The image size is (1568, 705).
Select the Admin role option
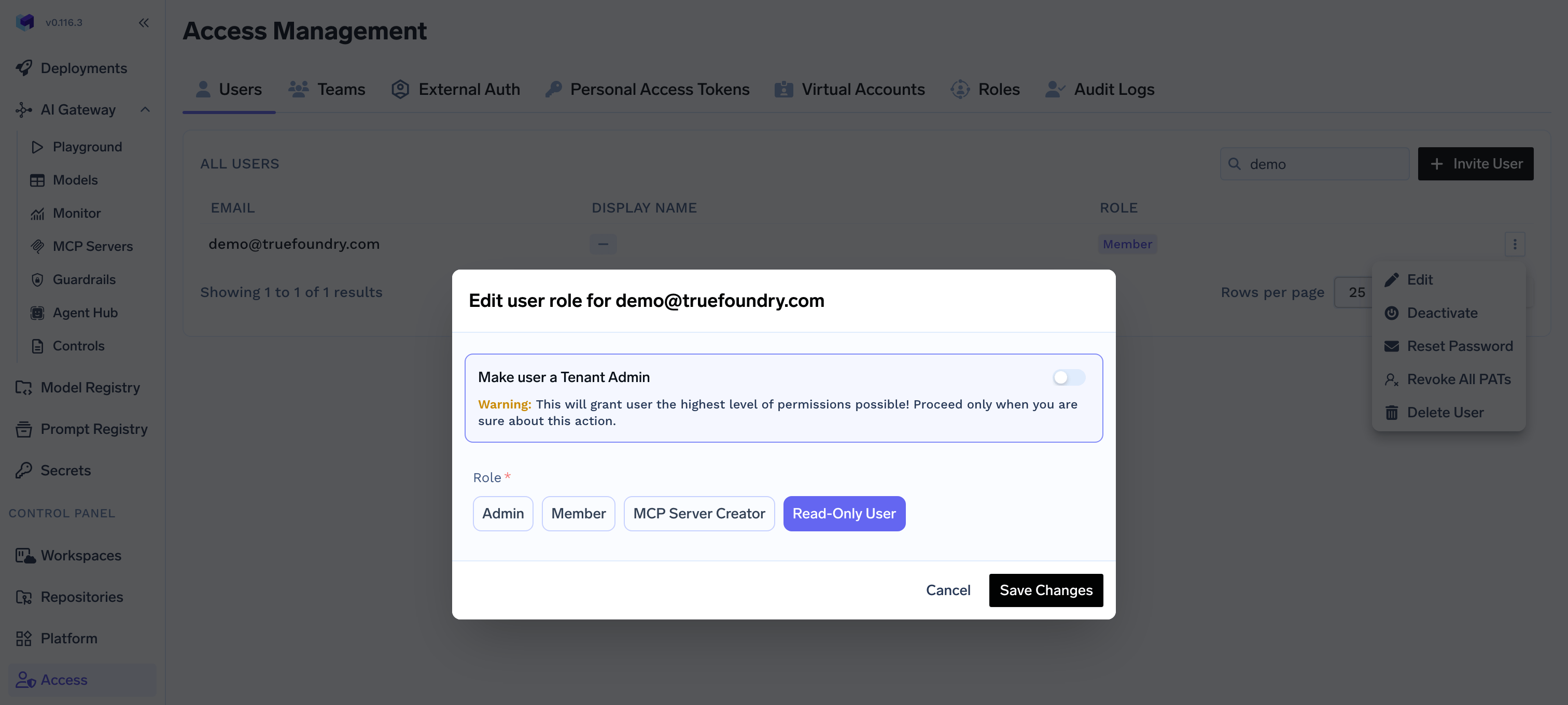(x=503, y=513)
